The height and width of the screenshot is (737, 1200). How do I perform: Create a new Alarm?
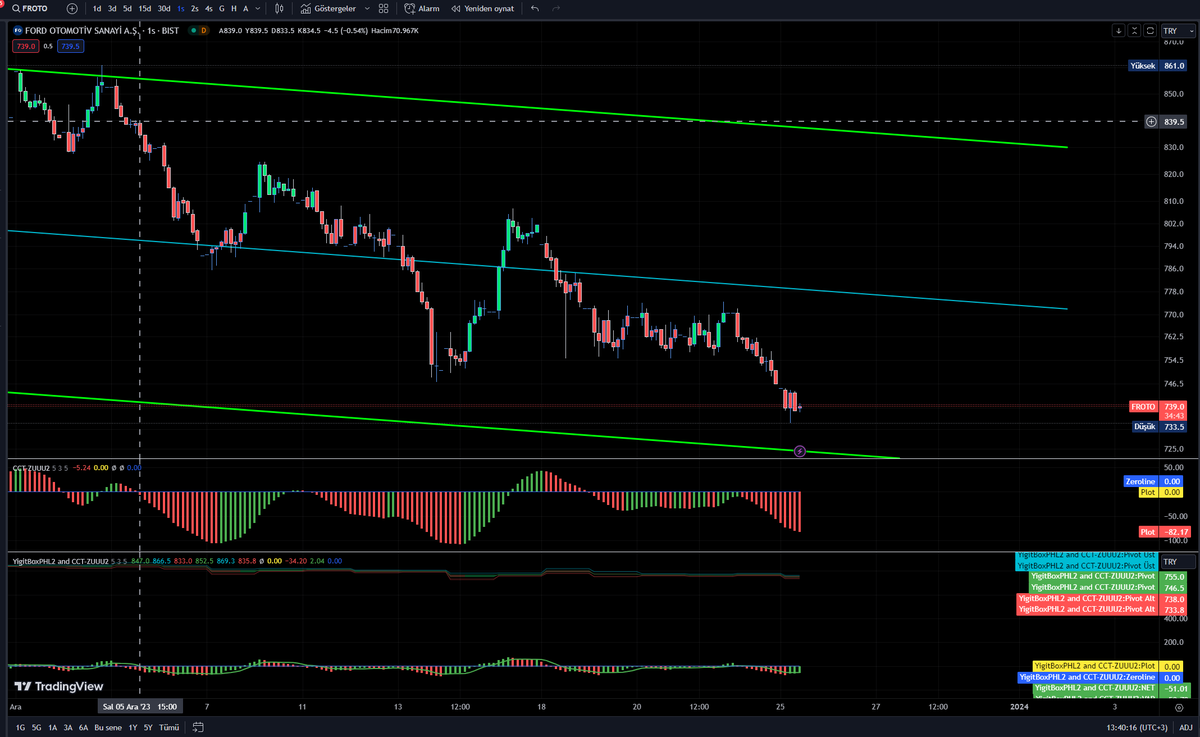(422, 8)
